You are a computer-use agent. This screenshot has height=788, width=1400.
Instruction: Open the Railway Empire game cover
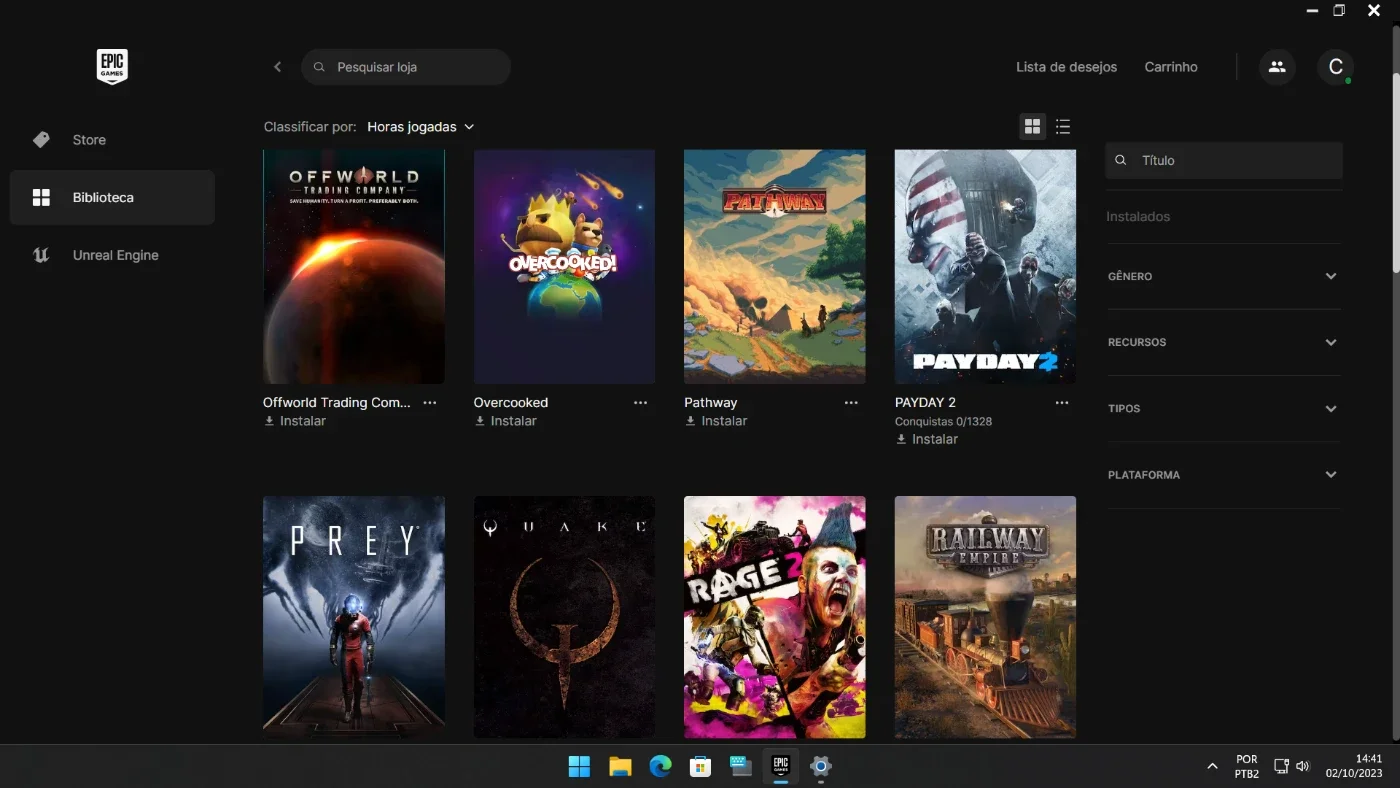coord(985,617)
